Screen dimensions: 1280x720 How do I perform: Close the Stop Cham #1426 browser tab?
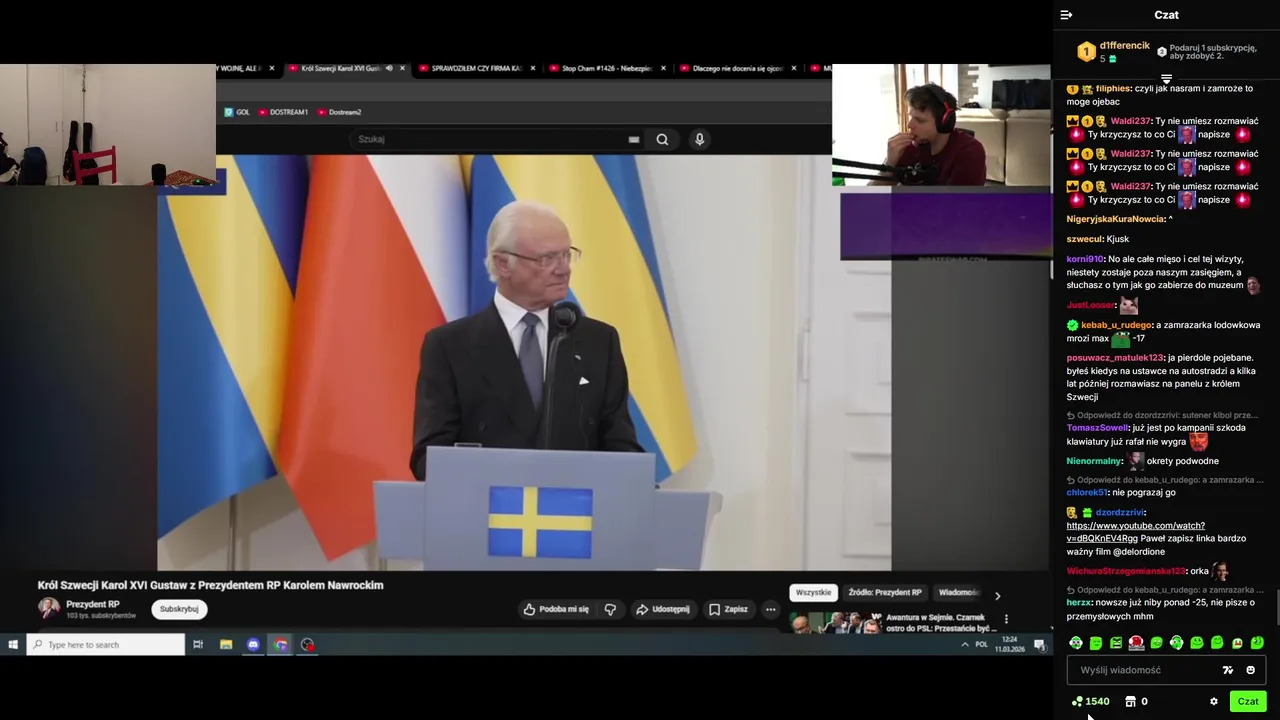(x=664, y=68)
